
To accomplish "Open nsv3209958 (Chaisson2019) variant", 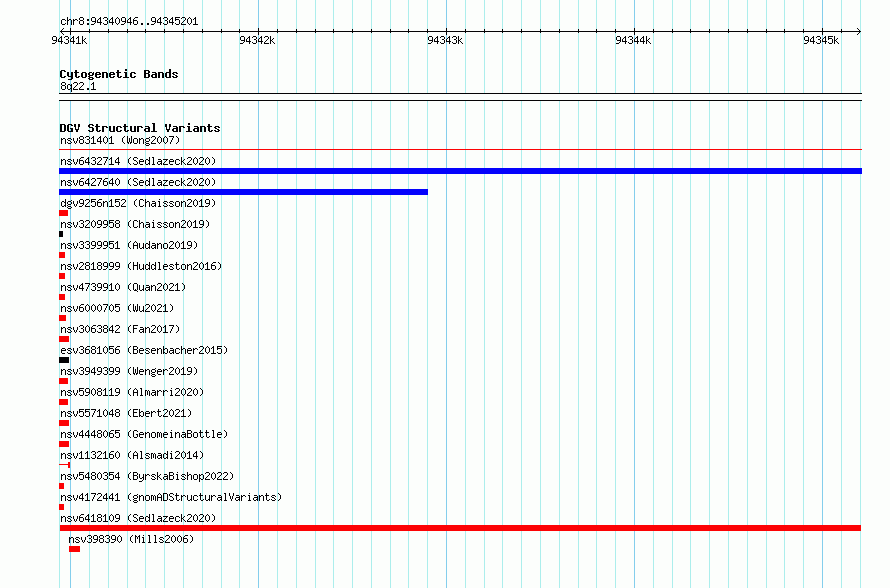I will 135,224.
